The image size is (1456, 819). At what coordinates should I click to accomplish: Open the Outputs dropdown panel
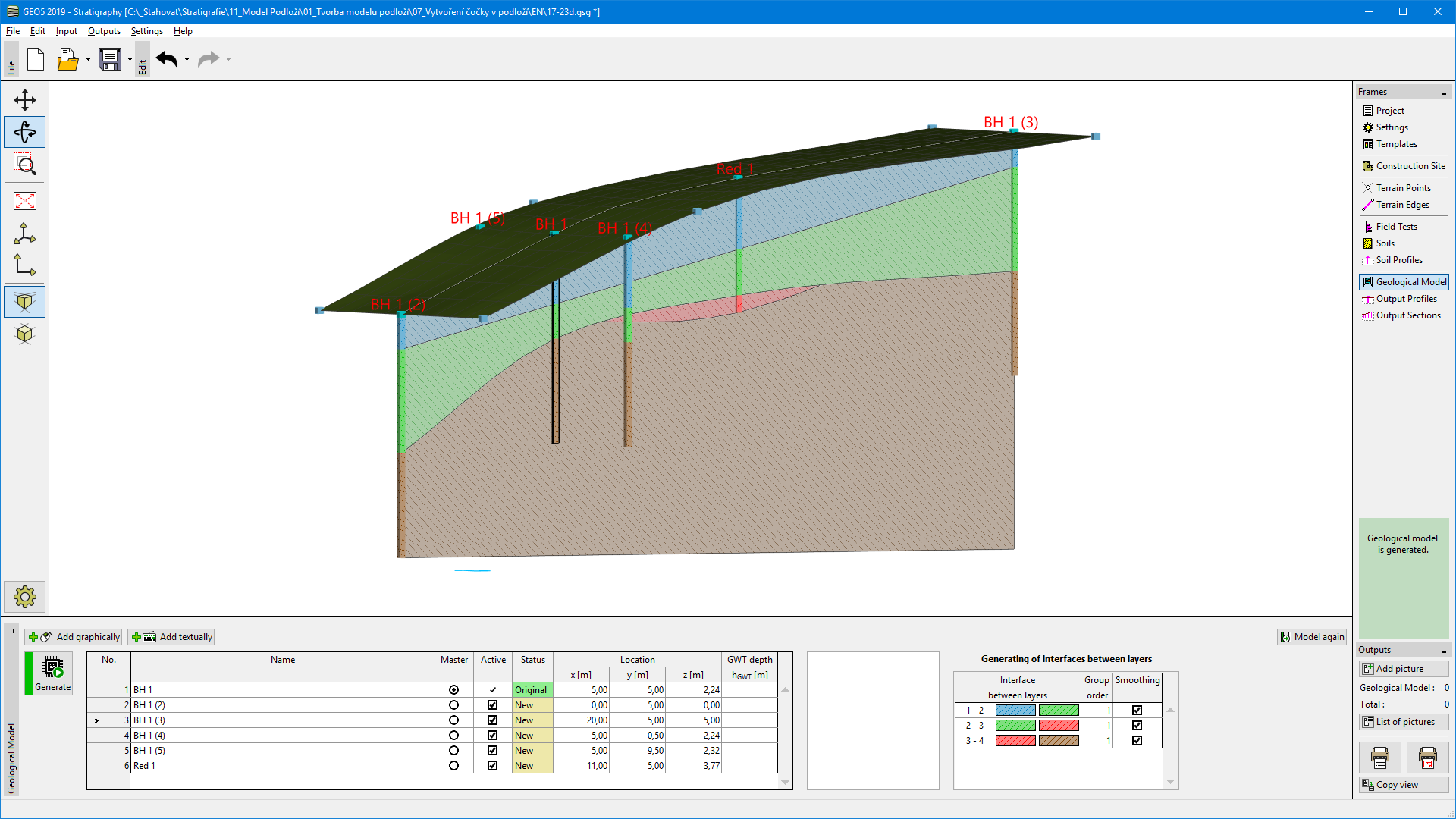(x=103, y=31)
